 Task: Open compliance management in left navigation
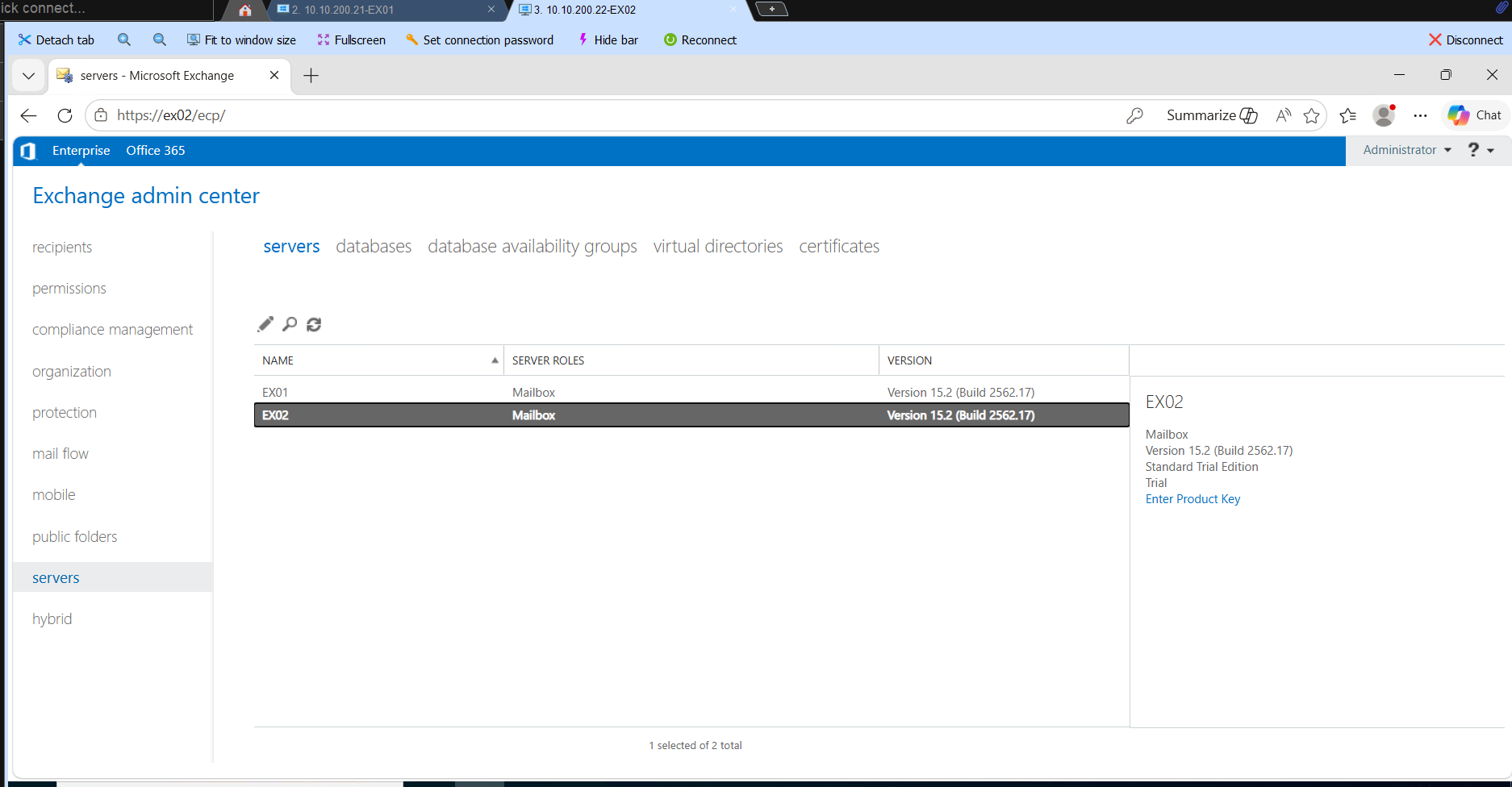112,329
